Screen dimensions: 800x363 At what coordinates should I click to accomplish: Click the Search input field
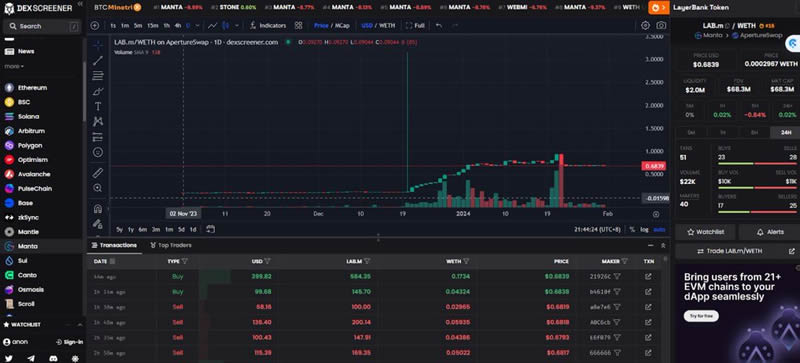(42, 26)
